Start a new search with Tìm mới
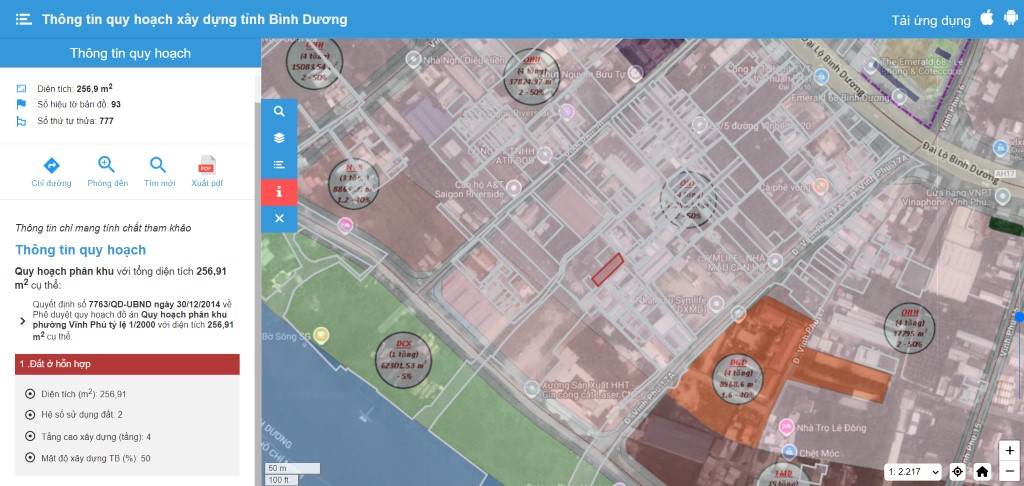Viewport: 1024px width, 486px height. click(159, 166)
